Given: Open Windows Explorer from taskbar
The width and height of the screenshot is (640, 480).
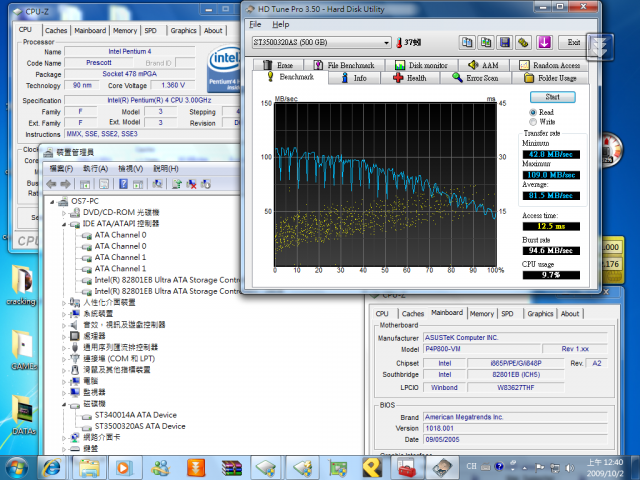Looking at the screenshot, I should click(x=89, y=468).
